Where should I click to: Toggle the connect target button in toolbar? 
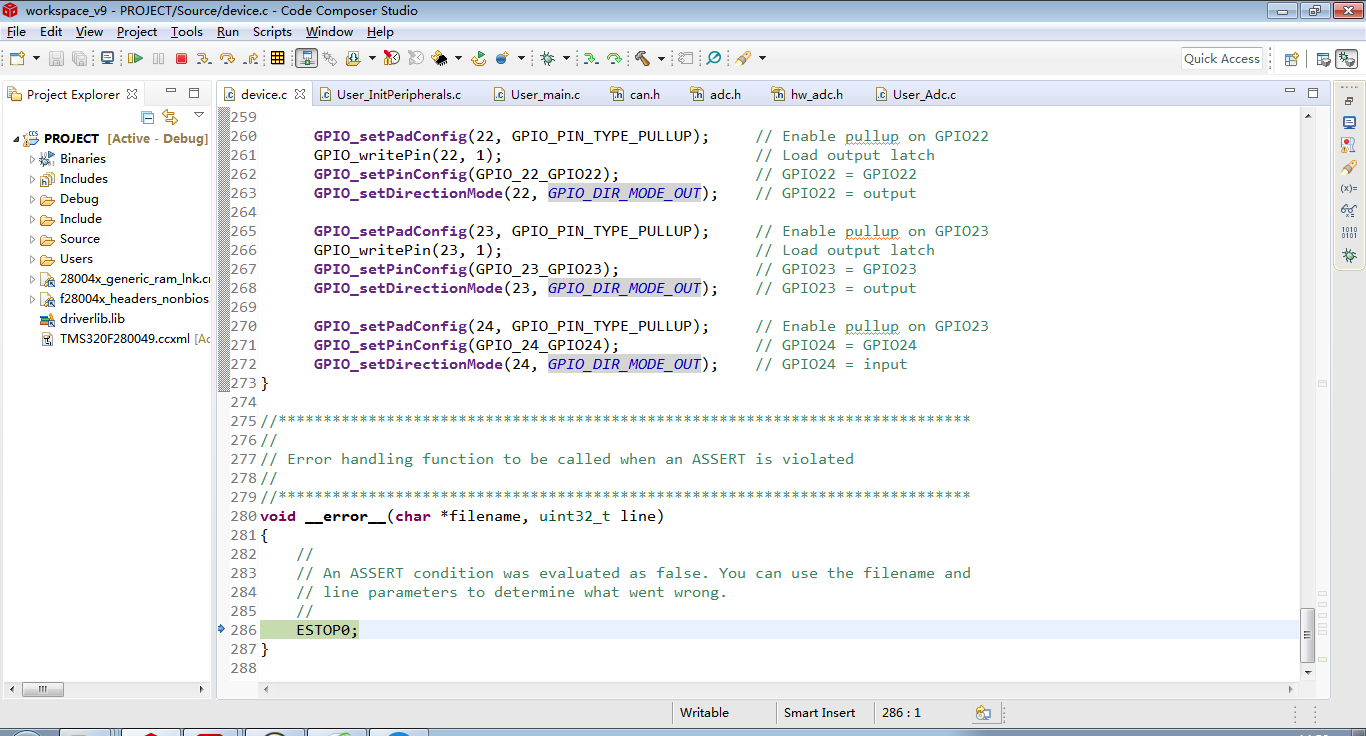(x=307, y=58)
